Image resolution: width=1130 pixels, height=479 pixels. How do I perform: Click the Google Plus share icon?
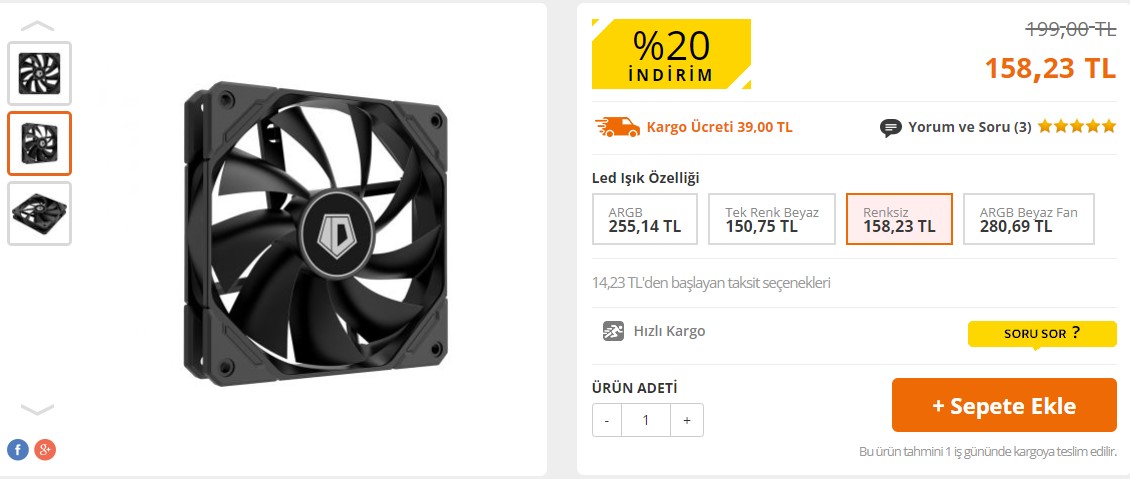coord(44,450)
